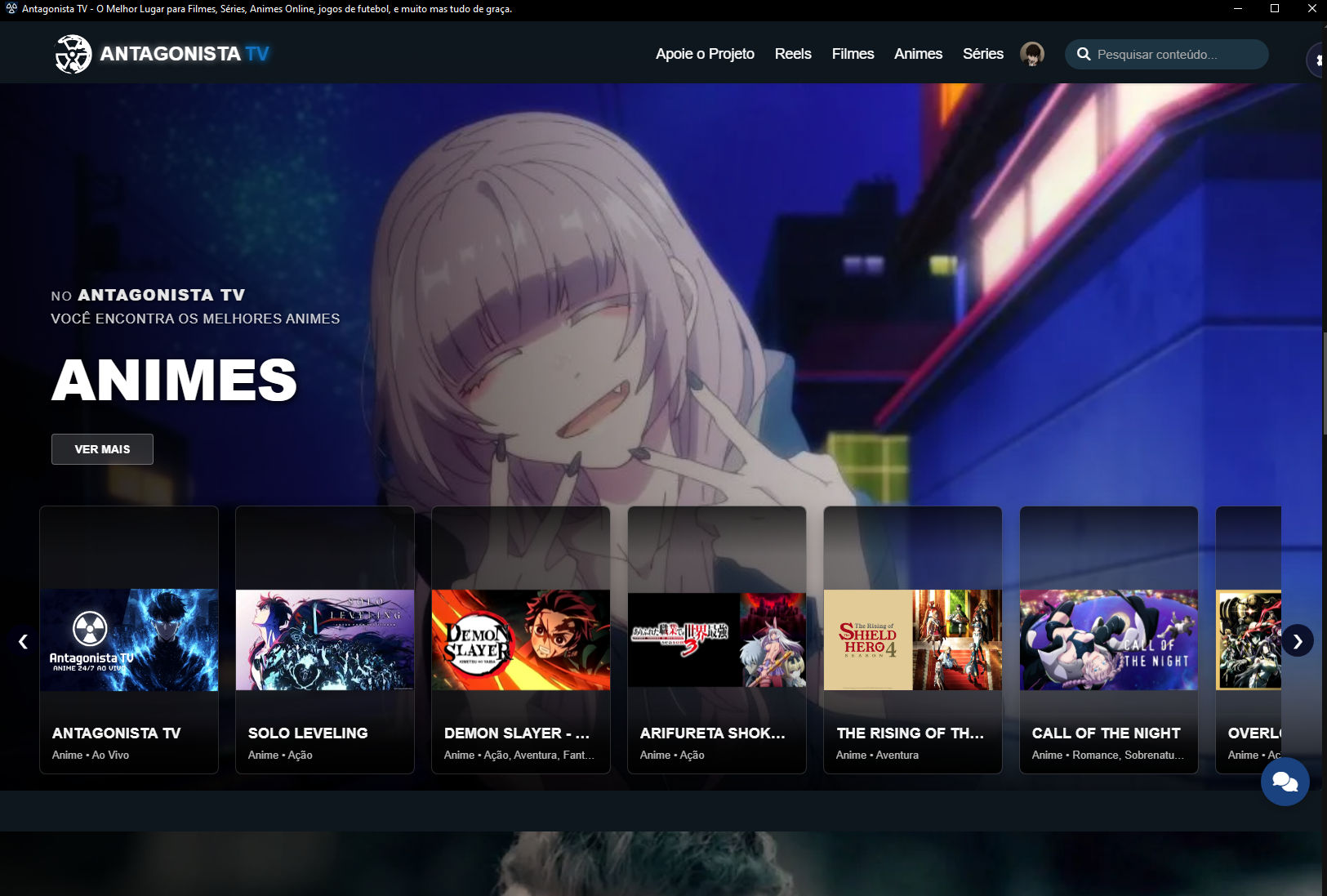Open Apoie o Projeto menu item
The width and height of the screenshot is (1327, 896).
705,54
